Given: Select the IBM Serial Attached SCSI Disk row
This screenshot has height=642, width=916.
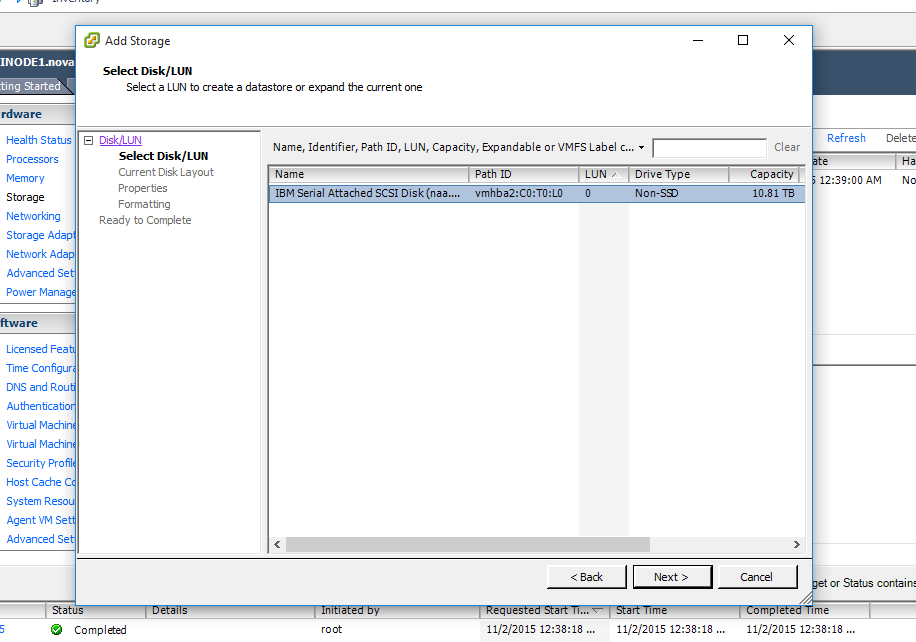Looking at the screenshot, I should [x=536, y=193].
